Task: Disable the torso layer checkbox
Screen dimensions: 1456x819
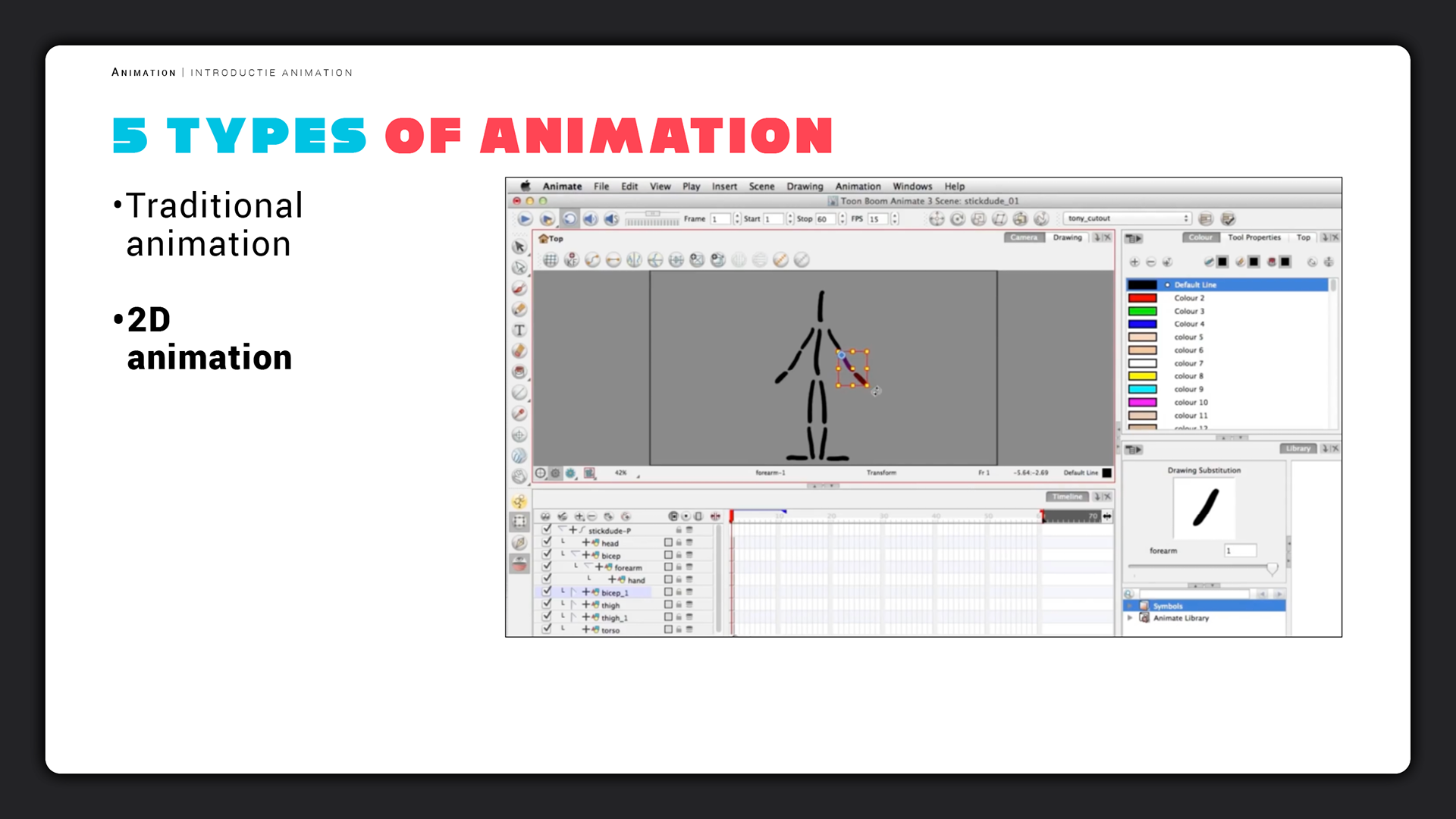Action: [x=547, y=629]
